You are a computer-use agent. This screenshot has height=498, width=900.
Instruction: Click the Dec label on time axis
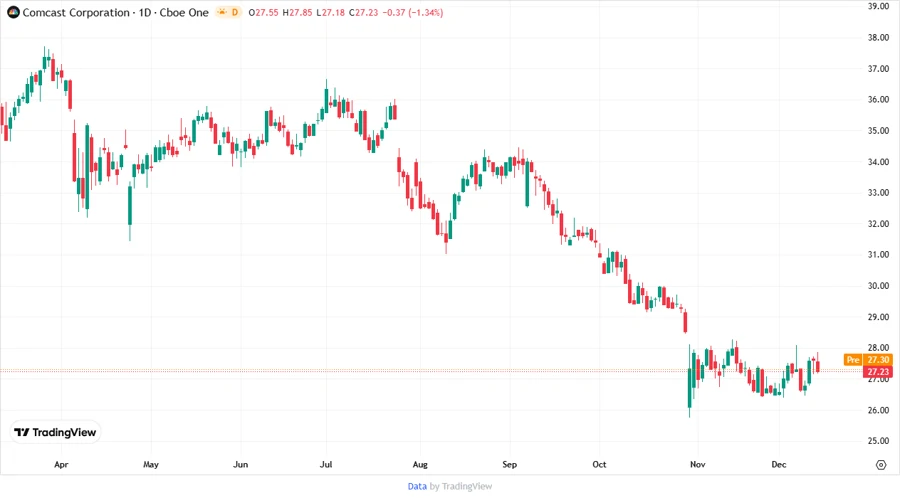pyautogui.click(x=779, y=464)
